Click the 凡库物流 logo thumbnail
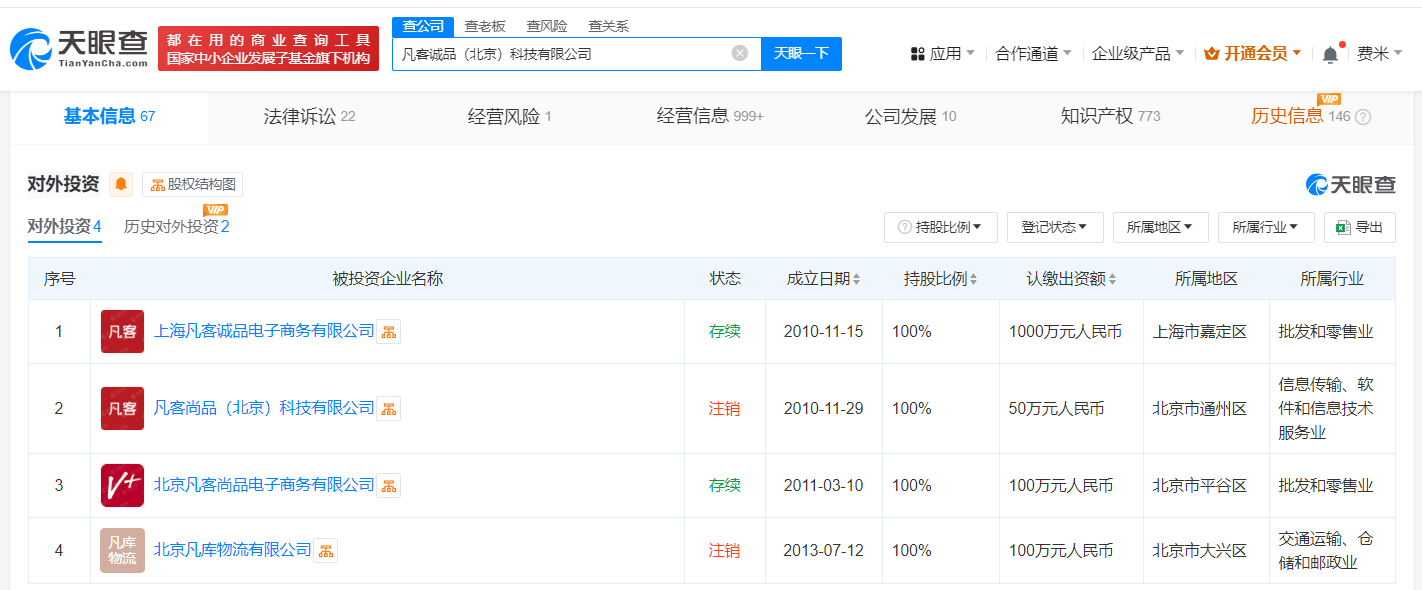The image size is (1422, 590). [x=122, y=550]
